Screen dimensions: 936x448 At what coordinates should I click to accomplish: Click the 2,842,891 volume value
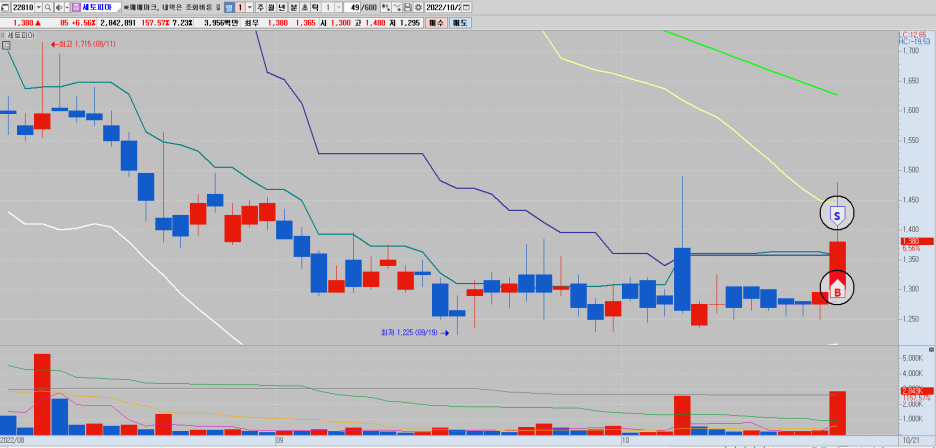click(x=116, y=23)
